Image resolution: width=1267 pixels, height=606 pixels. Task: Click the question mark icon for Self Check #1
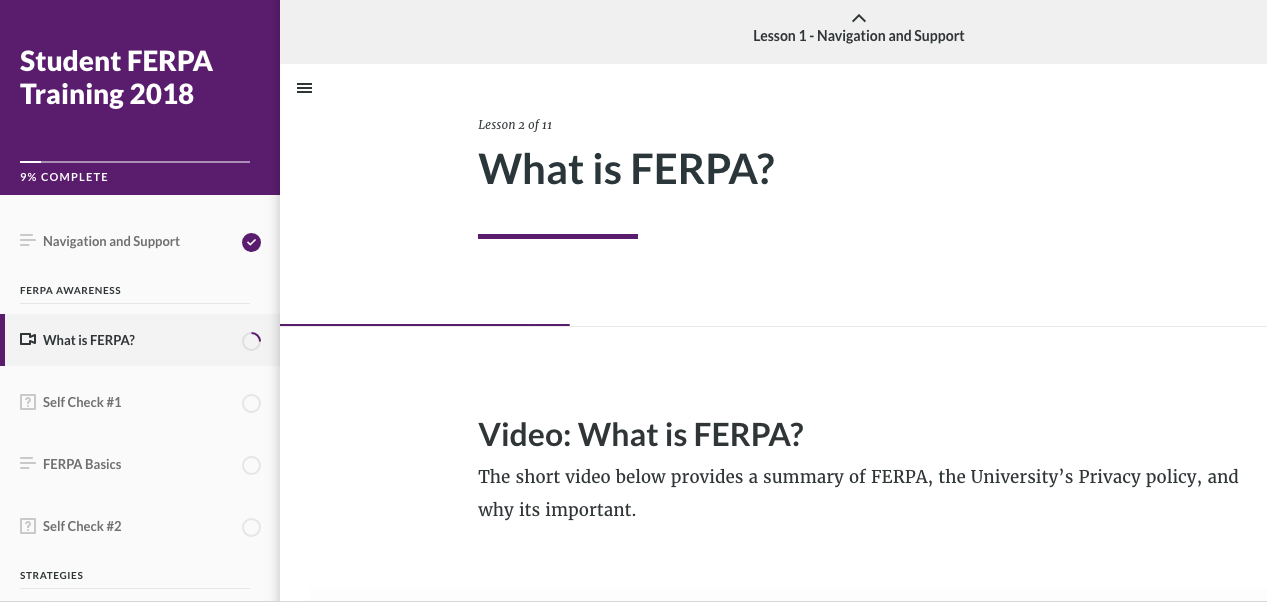point(28,402)
